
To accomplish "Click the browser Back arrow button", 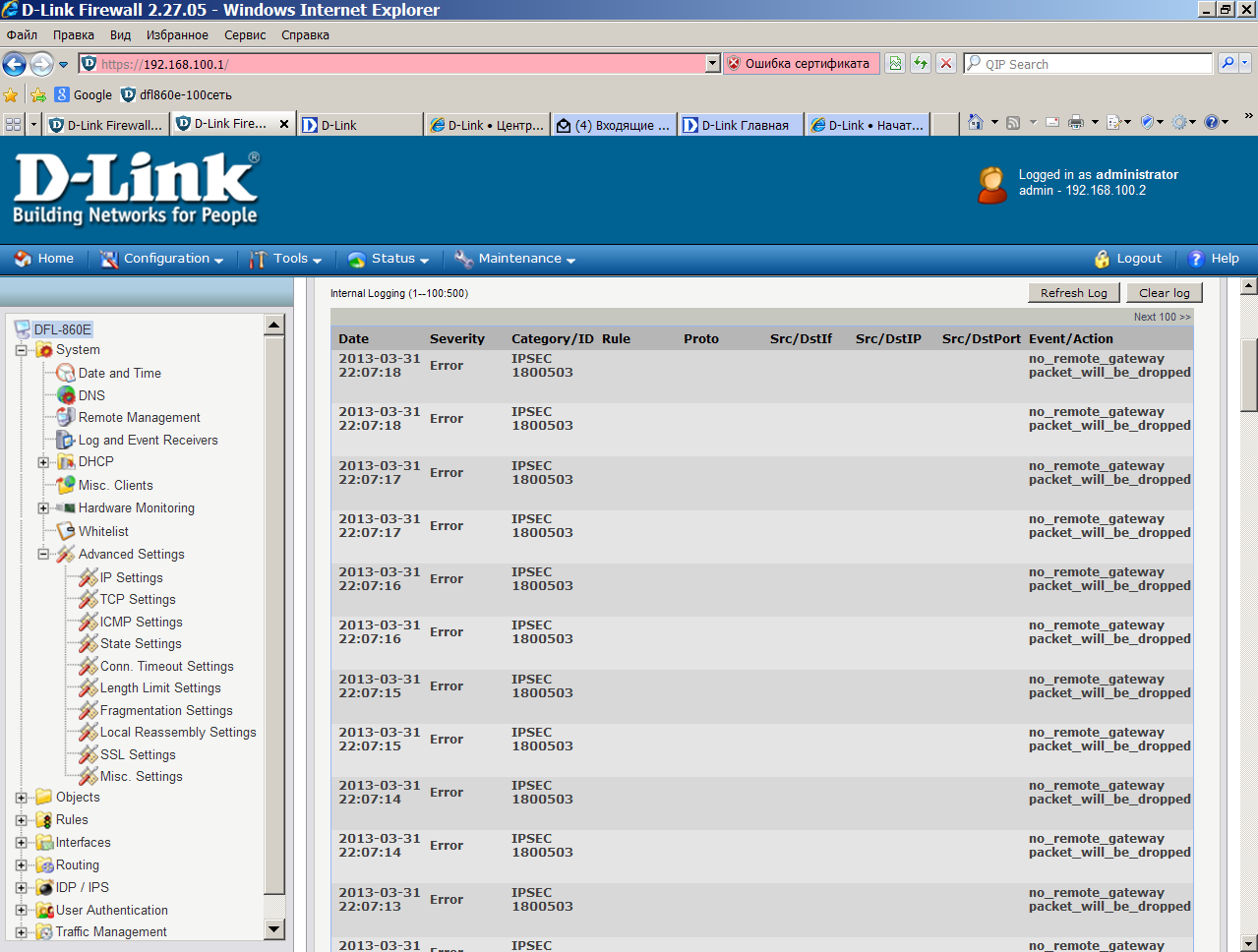I will tap(15, 64).
